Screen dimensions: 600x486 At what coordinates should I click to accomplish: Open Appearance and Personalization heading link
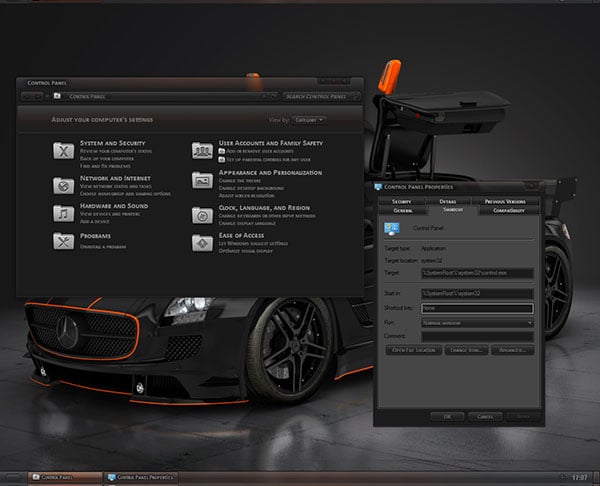point(270,173)
